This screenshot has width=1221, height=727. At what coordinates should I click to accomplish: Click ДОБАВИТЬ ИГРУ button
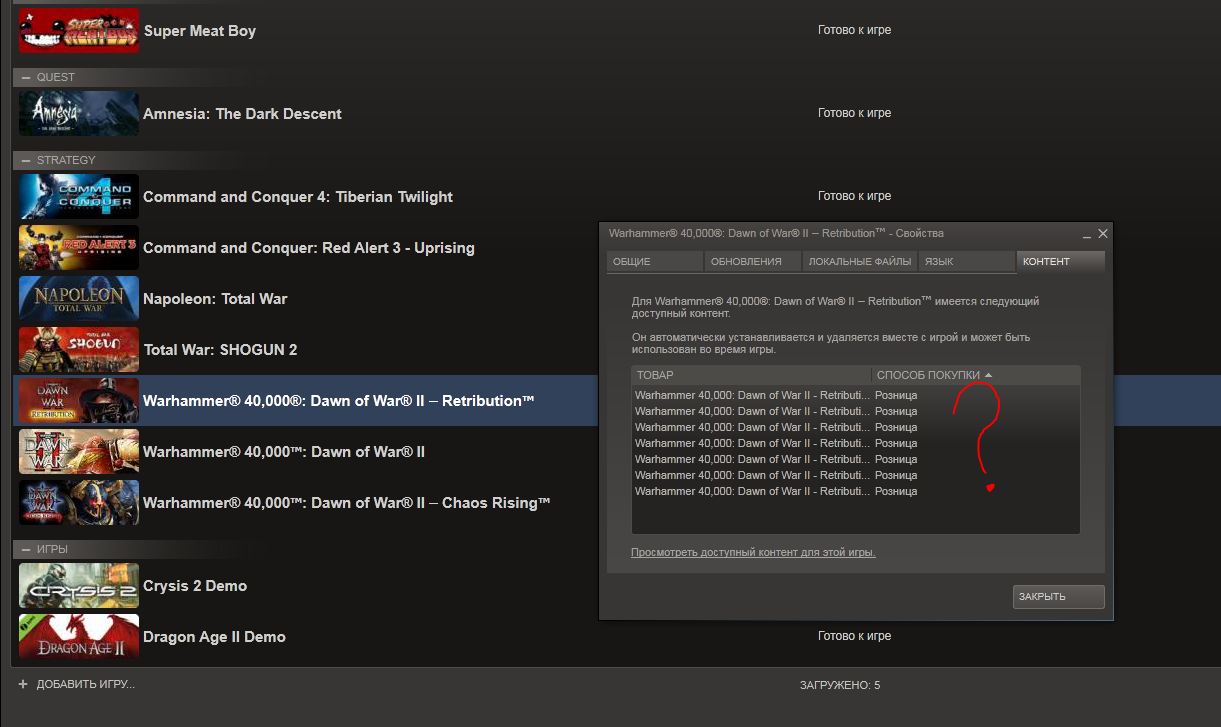tap(85, 684)
